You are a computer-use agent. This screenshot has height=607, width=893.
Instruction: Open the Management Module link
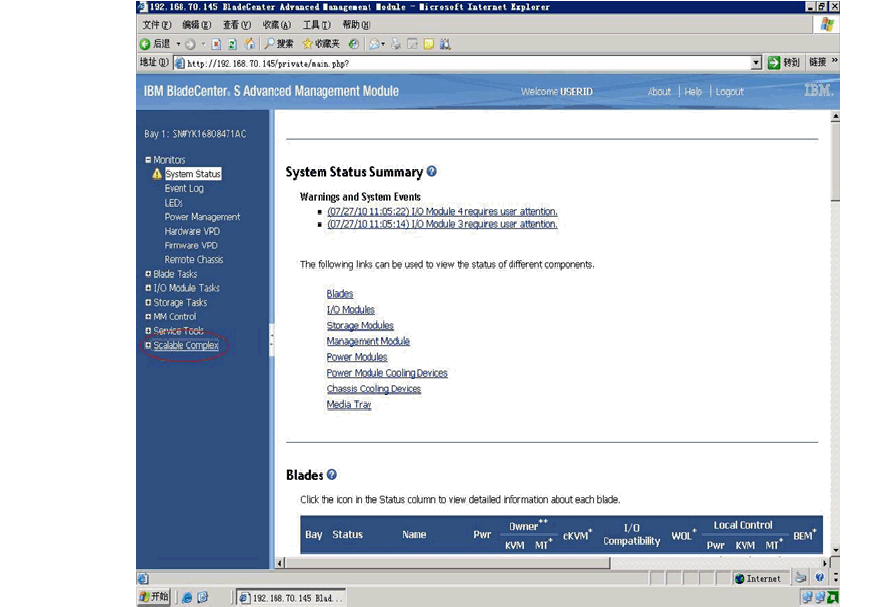[368, 341]
